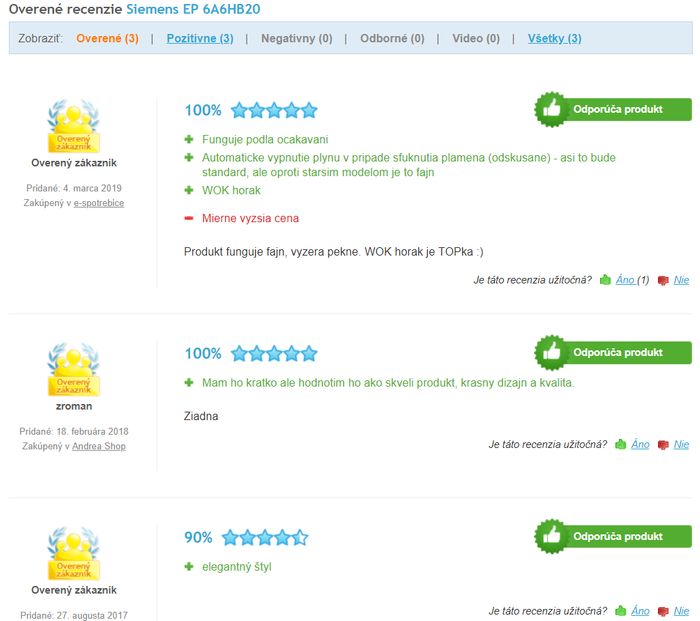Click red thumbs-down icon on zroman's review
700x621 pixels.
tap(663, 445)
